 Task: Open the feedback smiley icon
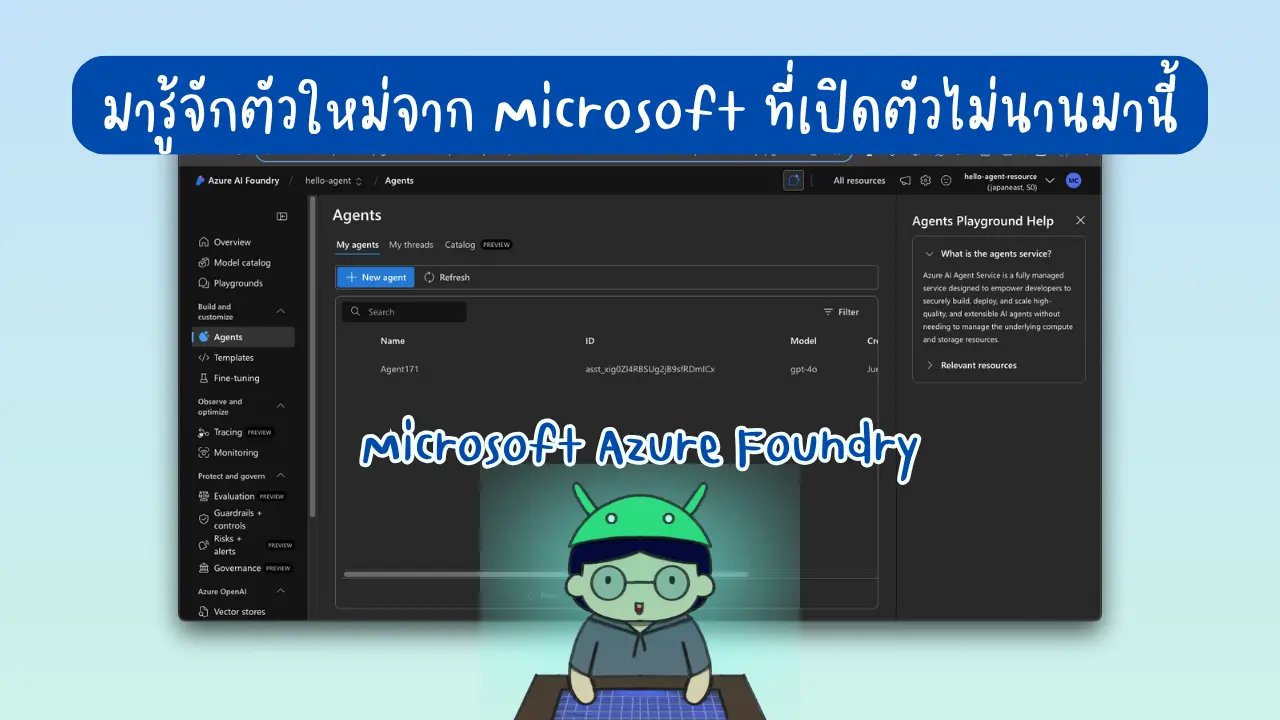coord(946,181)
